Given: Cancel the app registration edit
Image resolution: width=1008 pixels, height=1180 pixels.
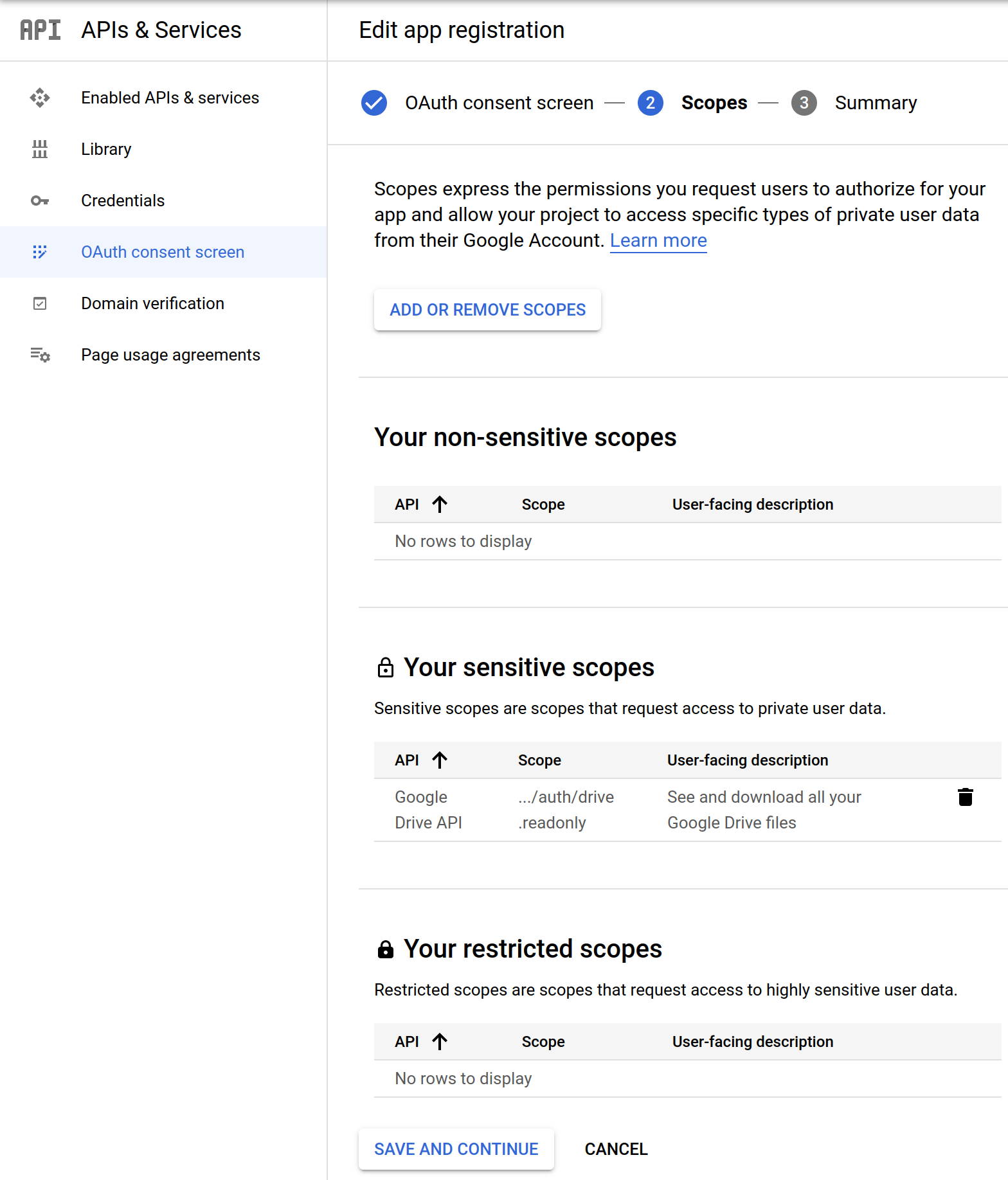Looking at the screenshot, I should pos(616,1149).
